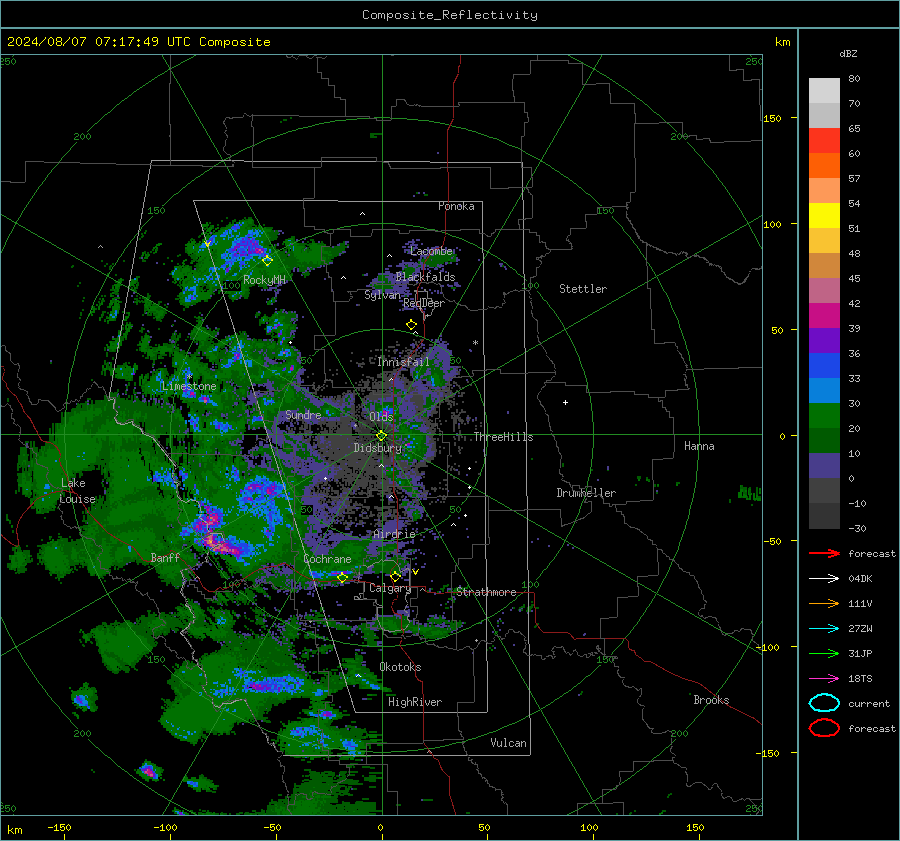Click the Stettler label
Viewport: 900px width, 841px height.
(x=583, y=289)
